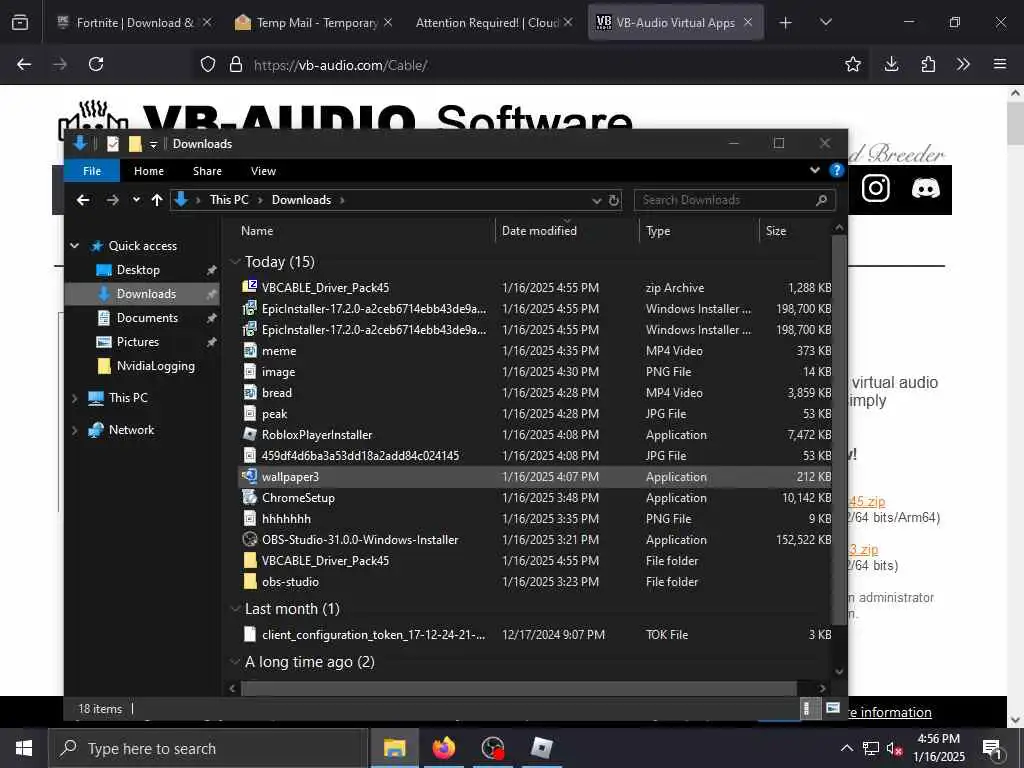Collapse the Quick access tree node
Screen dimensions: 1024x768
pos(74,246)
